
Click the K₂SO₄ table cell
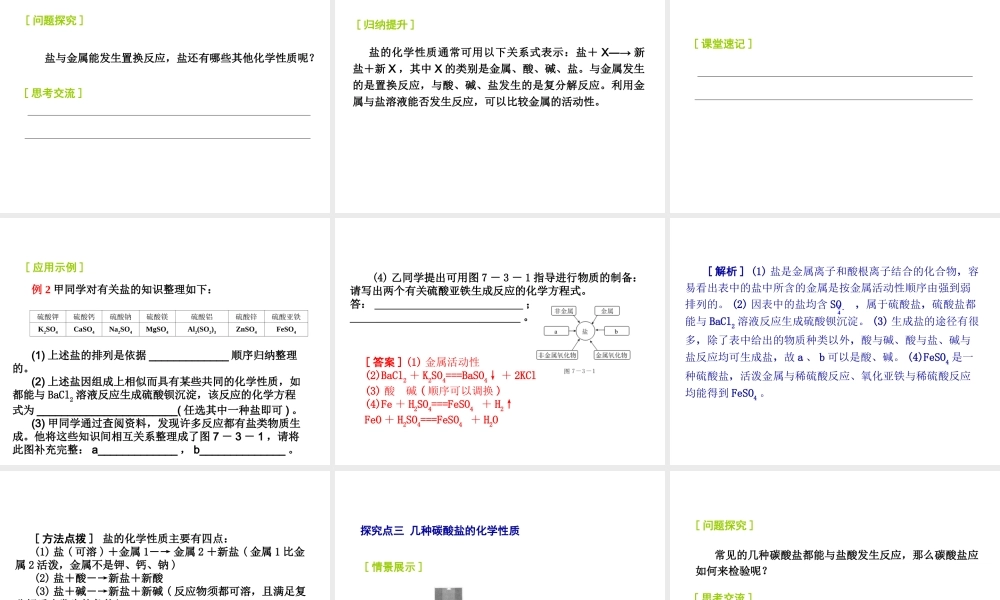point(48,330)
